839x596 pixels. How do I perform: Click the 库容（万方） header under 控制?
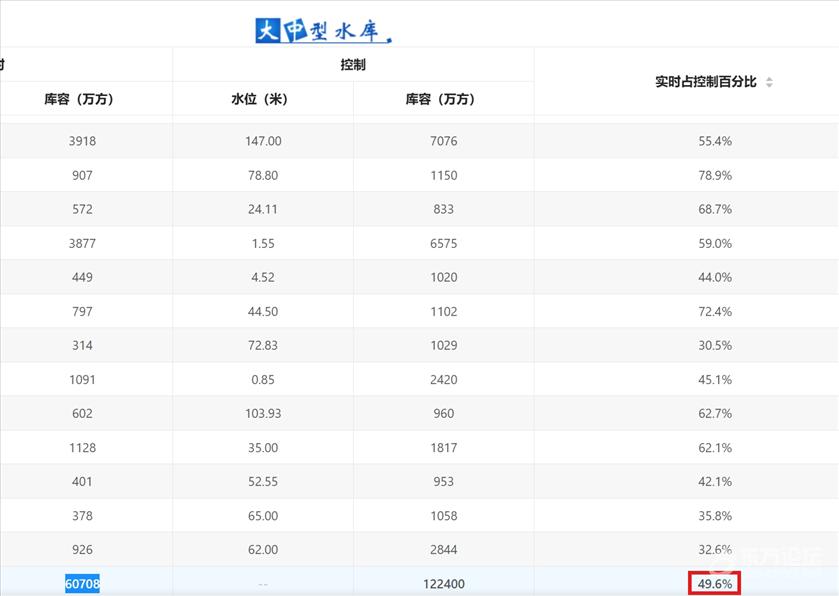tap(443, 99)
